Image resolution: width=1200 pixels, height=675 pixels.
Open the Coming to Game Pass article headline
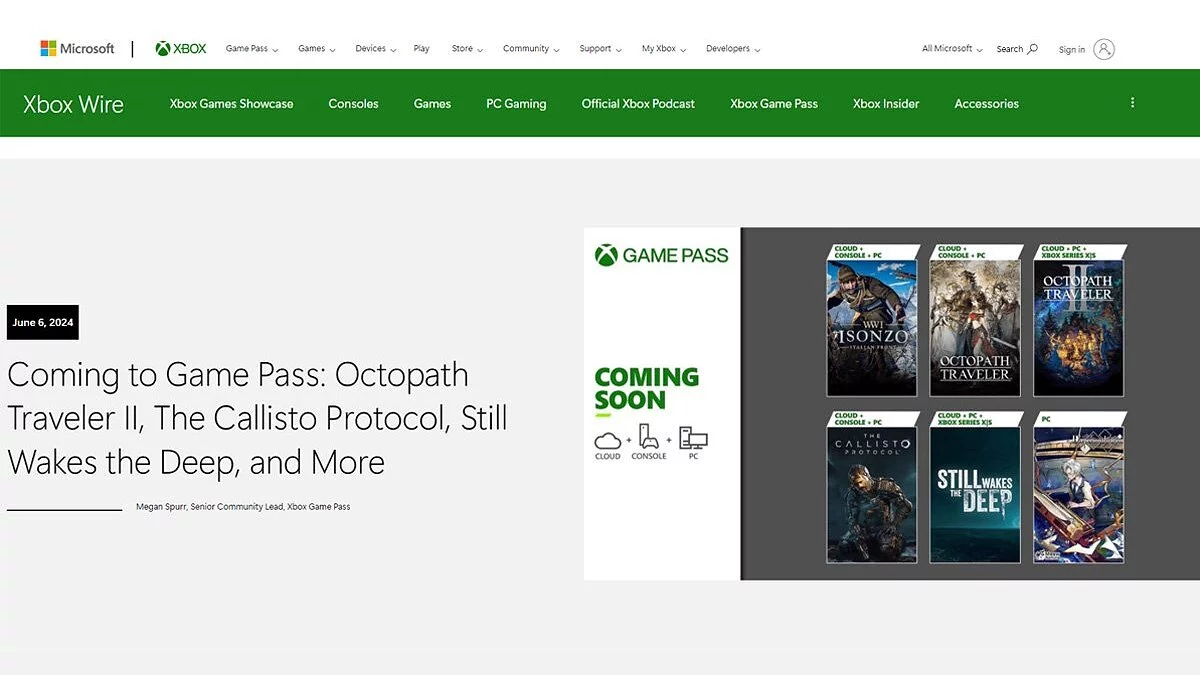(257, 418)
